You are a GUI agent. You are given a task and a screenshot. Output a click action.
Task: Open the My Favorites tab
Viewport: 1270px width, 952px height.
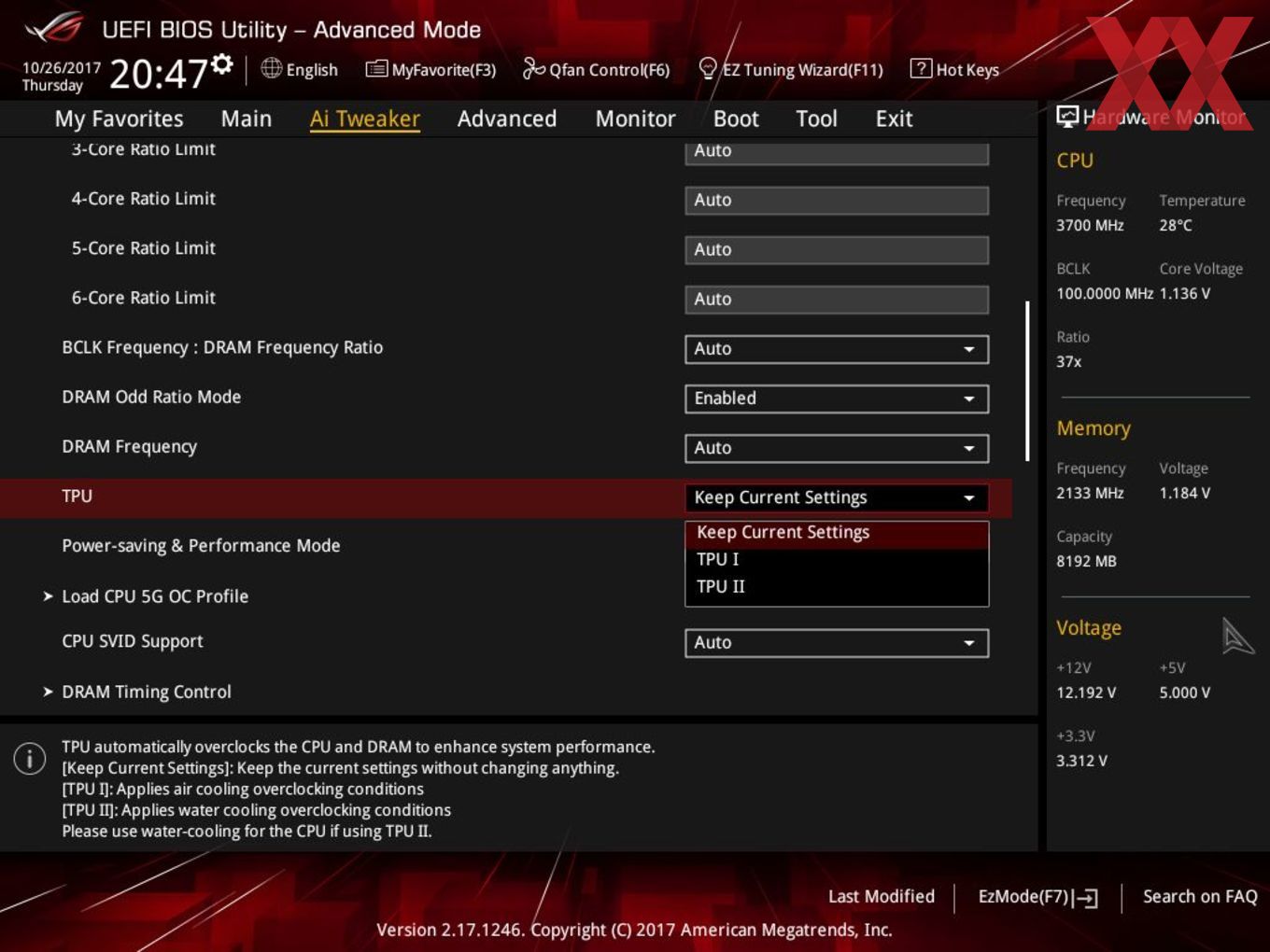tap(120, 119)
